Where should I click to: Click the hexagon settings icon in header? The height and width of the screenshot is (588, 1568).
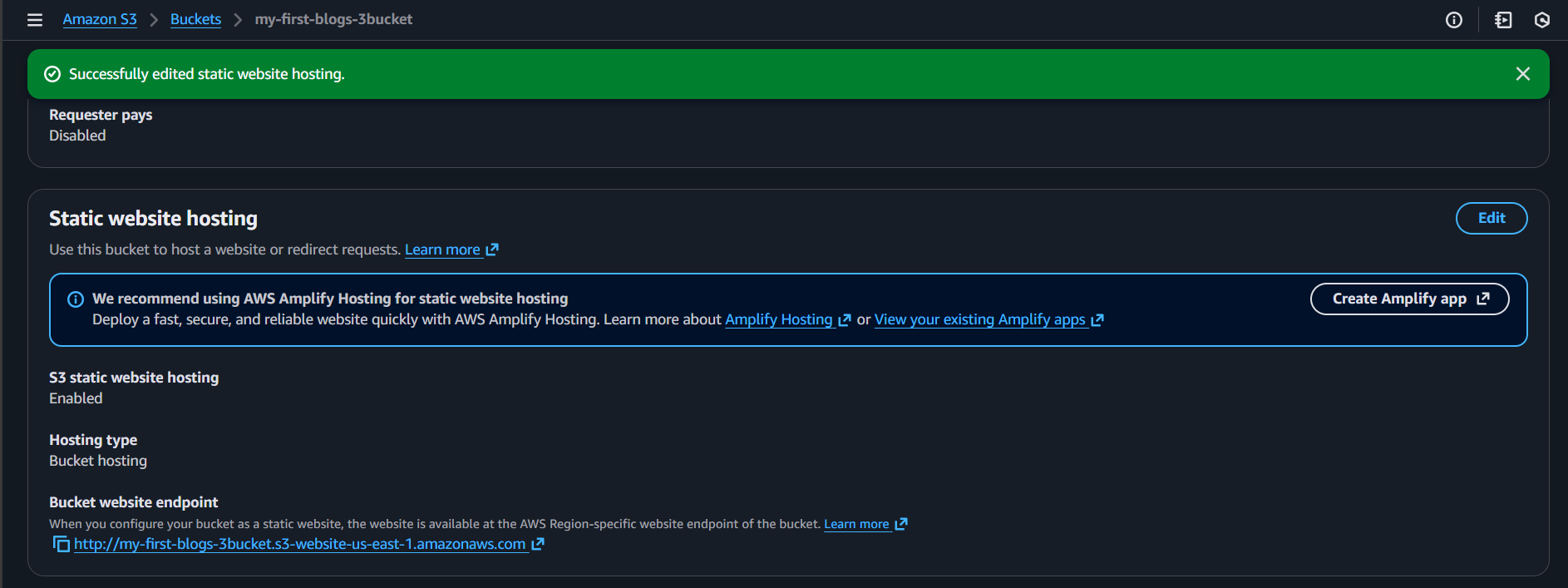1542,20
